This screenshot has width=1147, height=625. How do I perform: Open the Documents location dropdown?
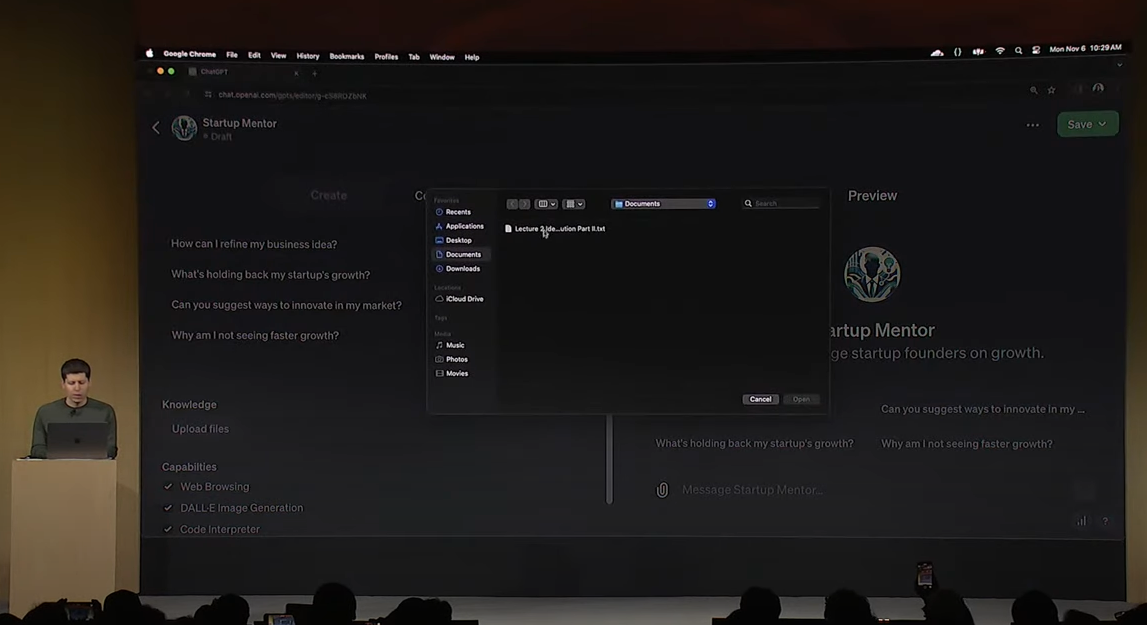click(x=663, y=204)
